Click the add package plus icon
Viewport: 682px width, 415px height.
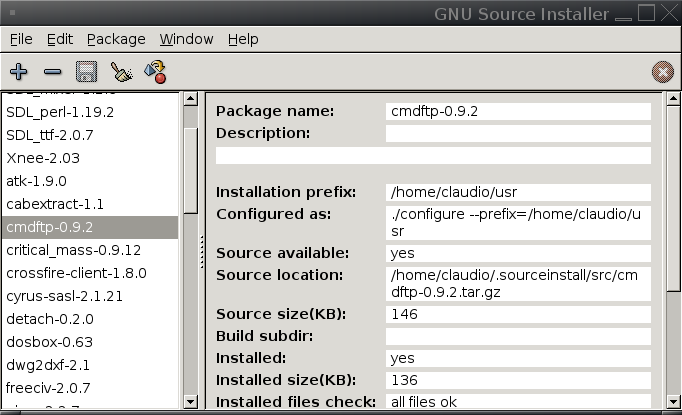point(19,72)
